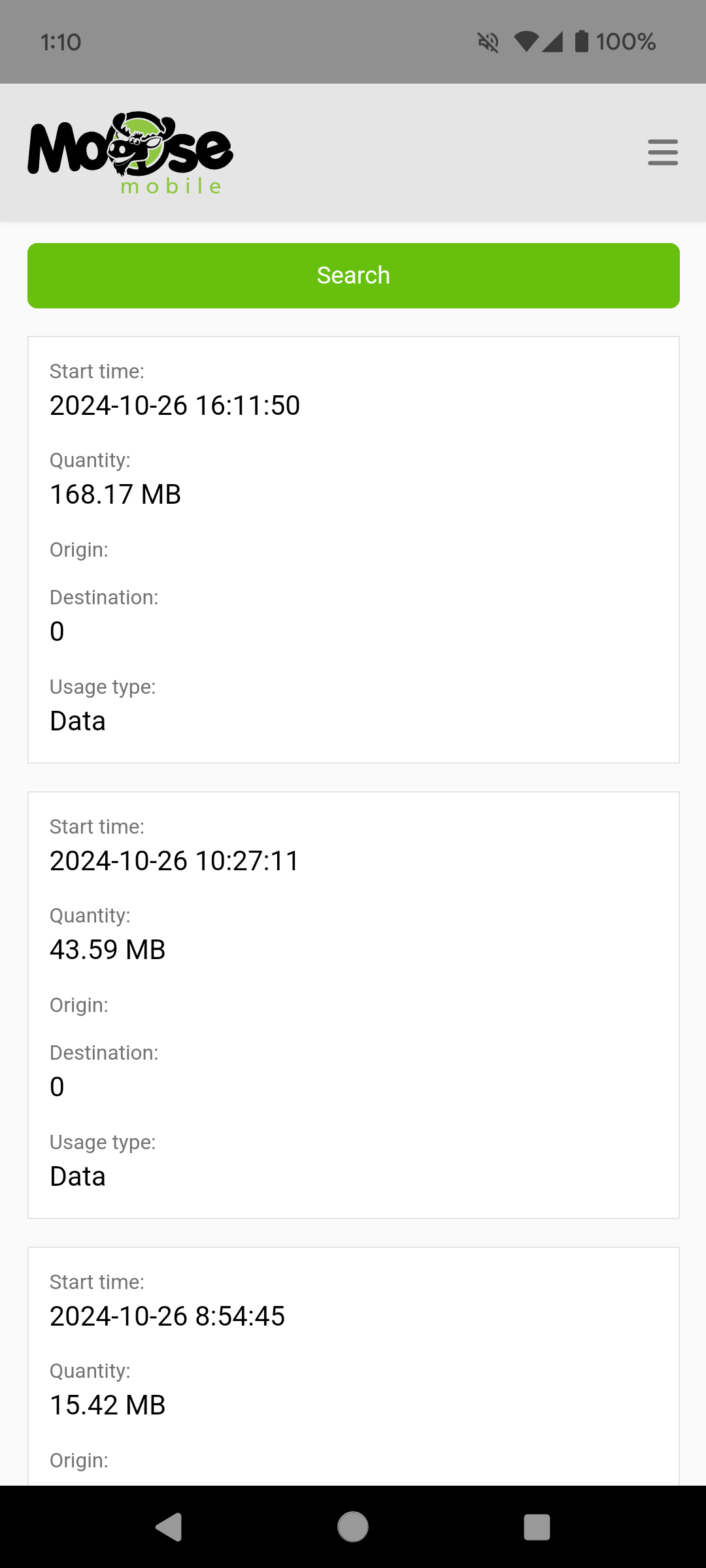Tap the cellular signal strength icon
The image size is (706, 1568).
click(x=552, y=42)
